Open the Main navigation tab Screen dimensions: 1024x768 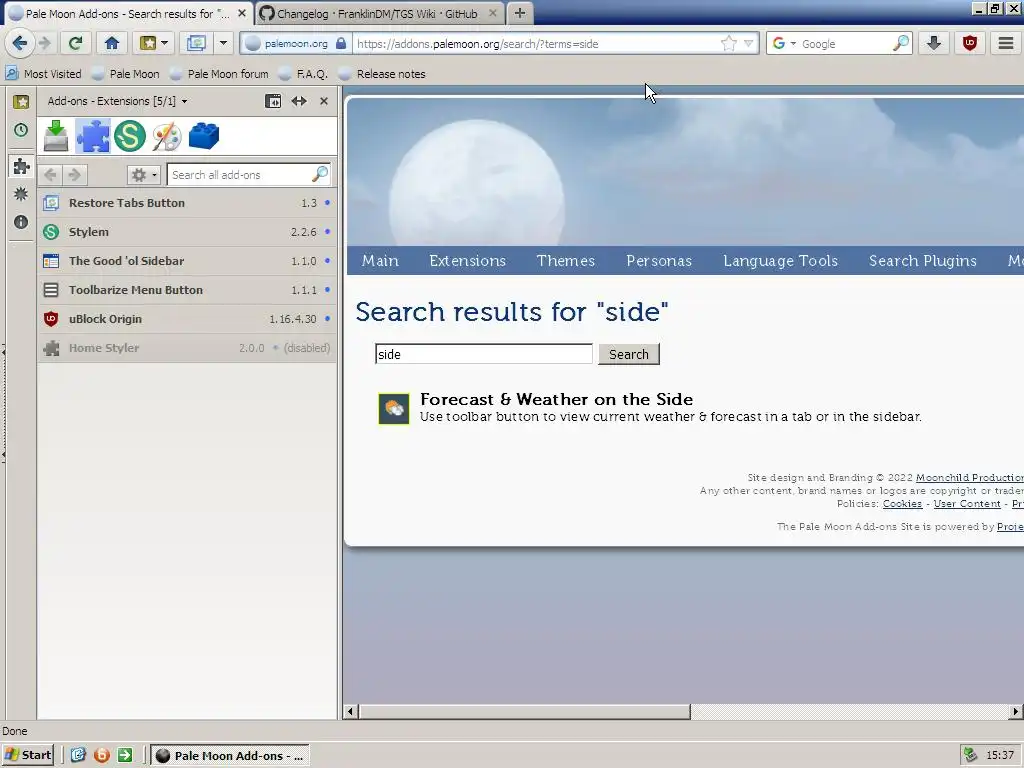pyautogui.click(x=380, y=261)
